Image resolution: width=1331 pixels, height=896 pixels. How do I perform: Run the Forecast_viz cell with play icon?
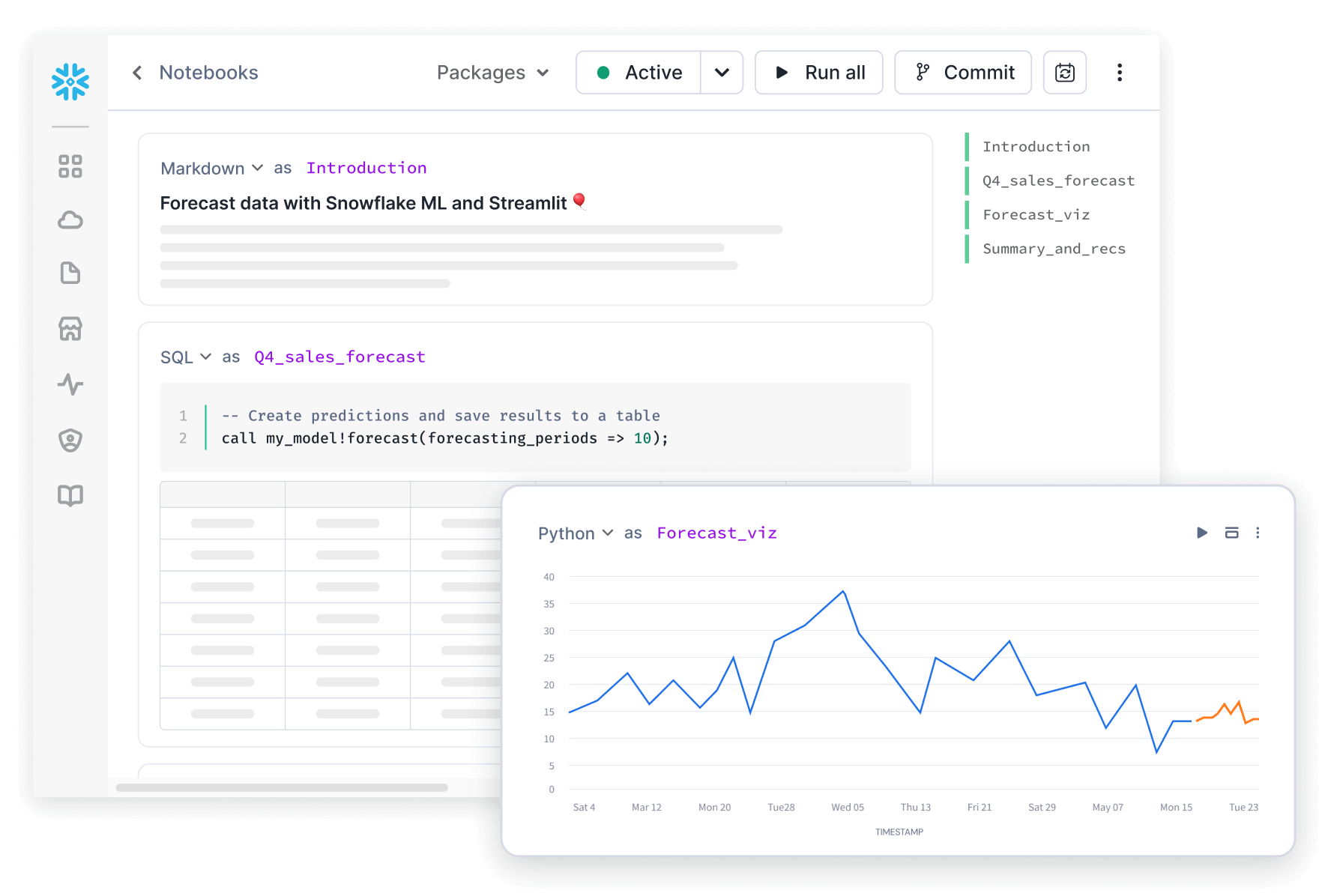pyautogui.click(x=1201, y=533)
